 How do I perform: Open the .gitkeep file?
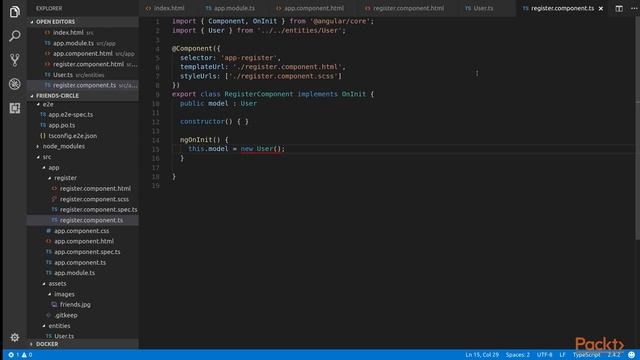[x=66, y=315]
